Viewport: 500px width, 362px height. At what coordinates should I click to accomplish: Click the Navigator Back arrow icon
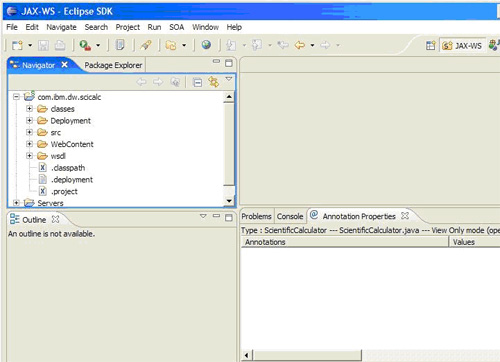142,82
